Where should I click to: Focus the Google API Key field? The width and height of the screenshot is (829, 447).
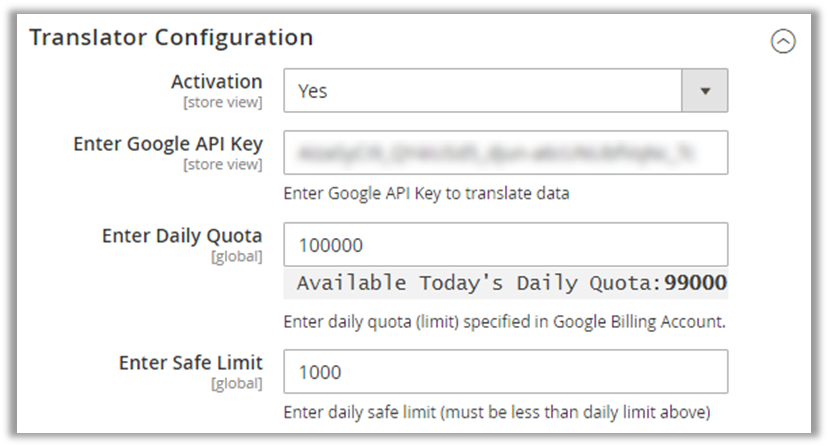coord(505,153)
